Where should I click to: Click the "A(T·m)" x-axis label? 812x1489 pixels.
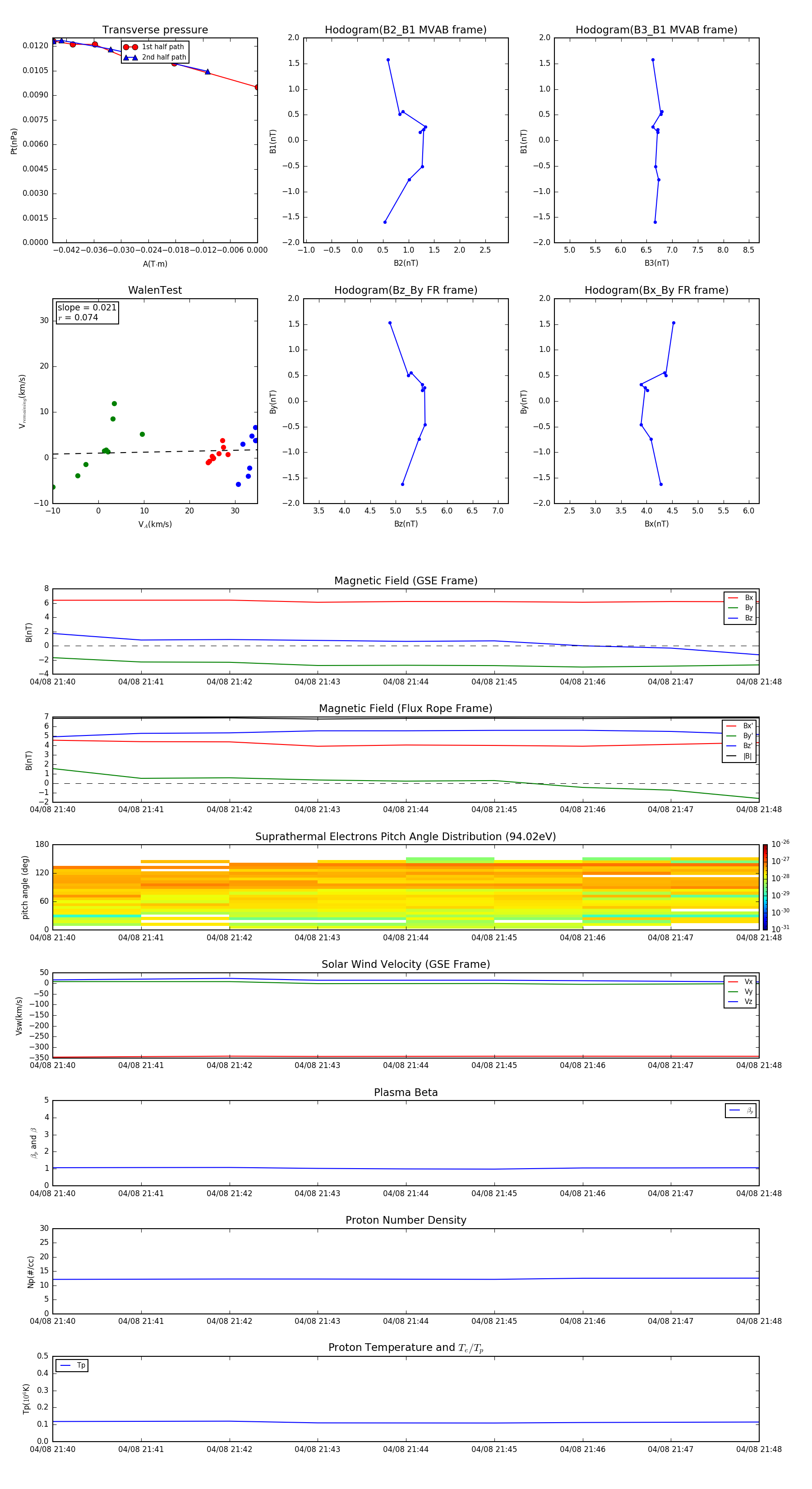pyautogui.click(x=155, y=264)
